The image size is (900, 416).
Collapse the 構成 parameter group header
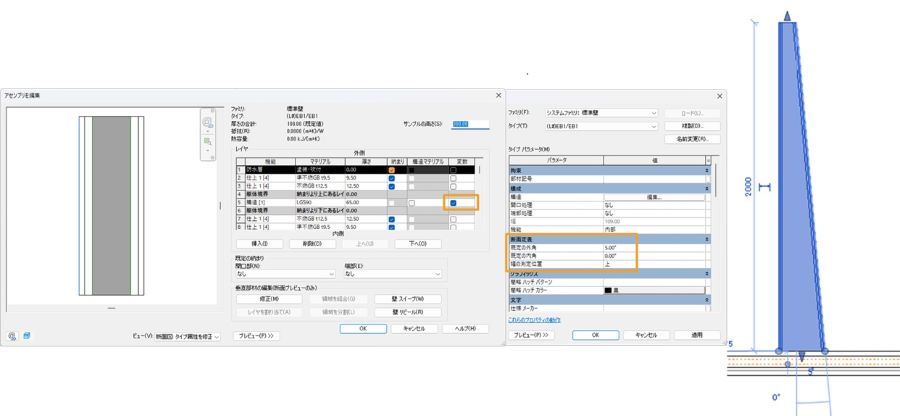(708, 188)
